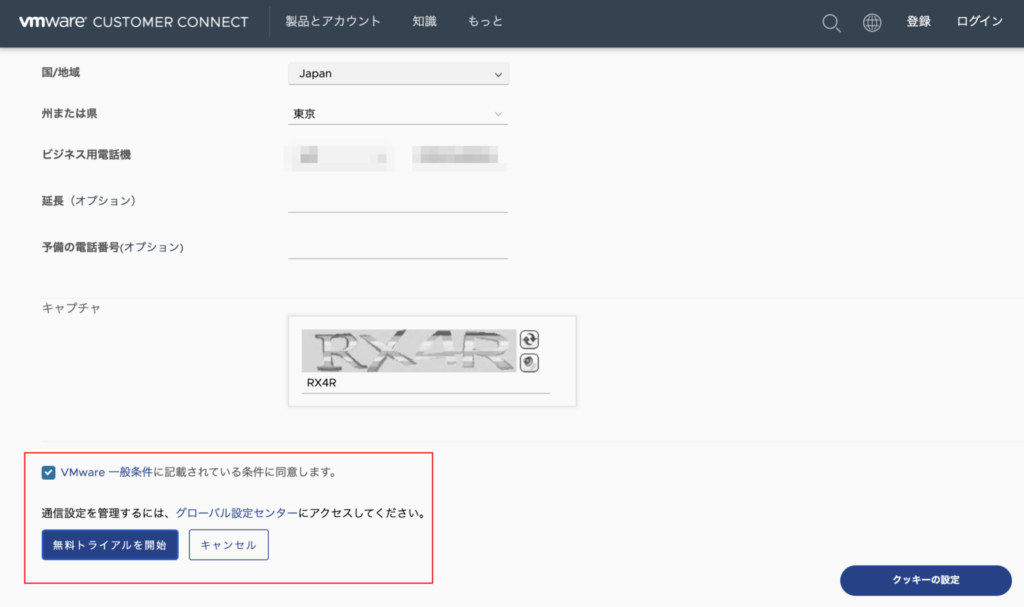This screenshot has height=607, width=1024.
Task: Open the search icon in header
Action: tap(831, 23)
